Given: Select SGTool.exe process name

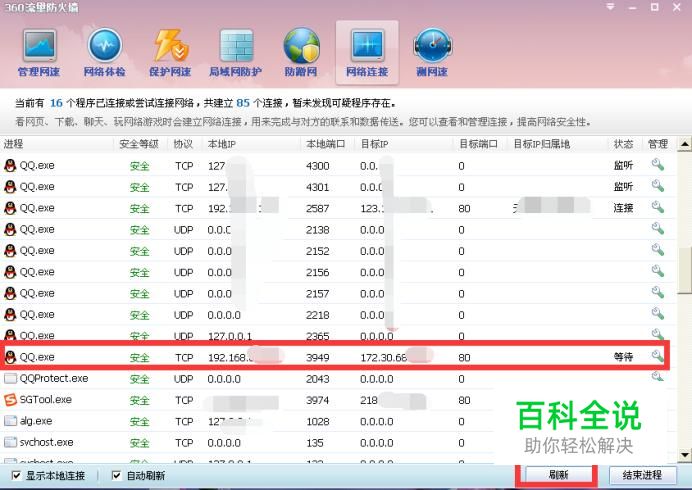Looking at the screenshot, I should 45,400.
